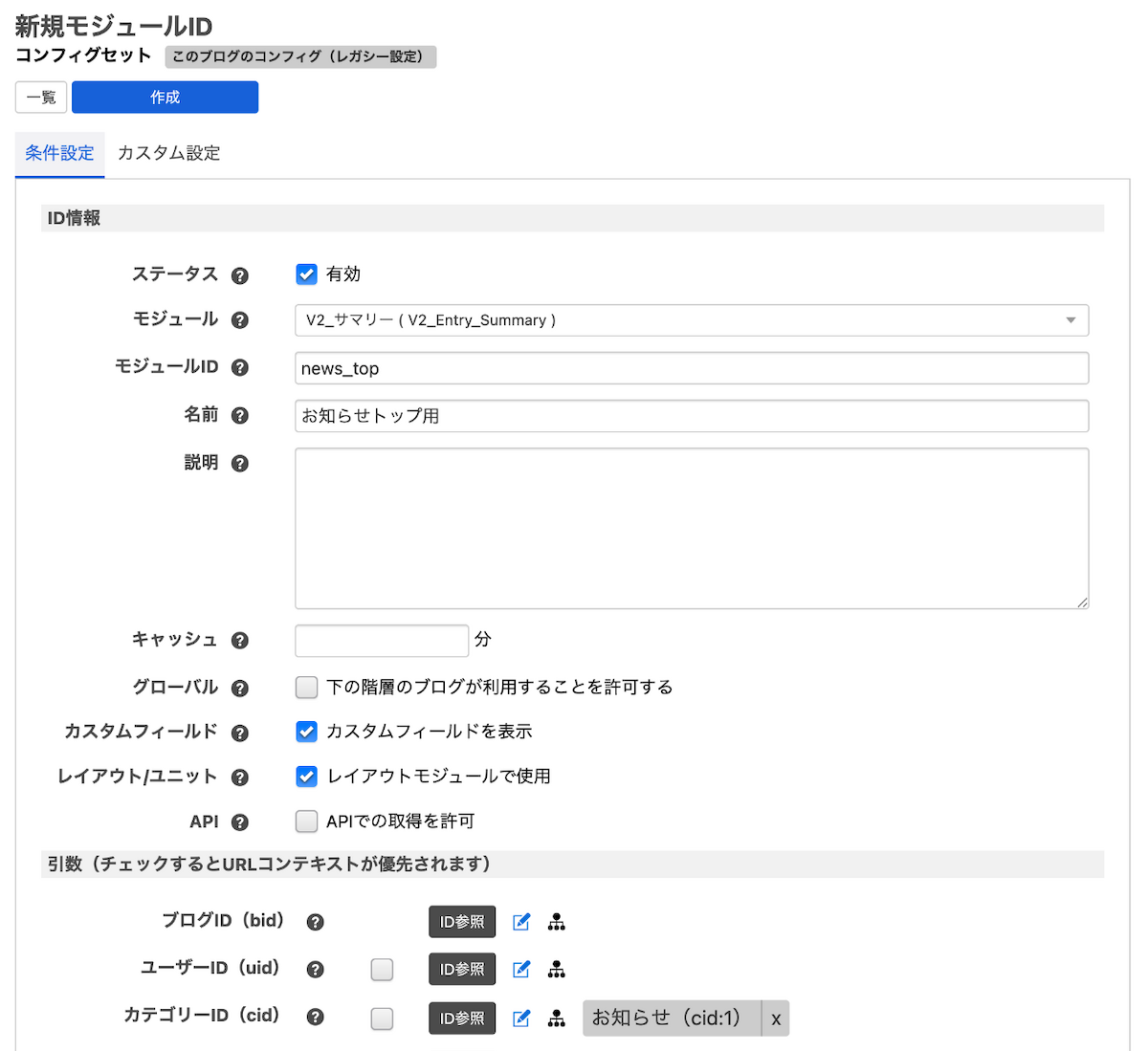
Task: Click help icon next to ステータス
Action: coord(240,275)
